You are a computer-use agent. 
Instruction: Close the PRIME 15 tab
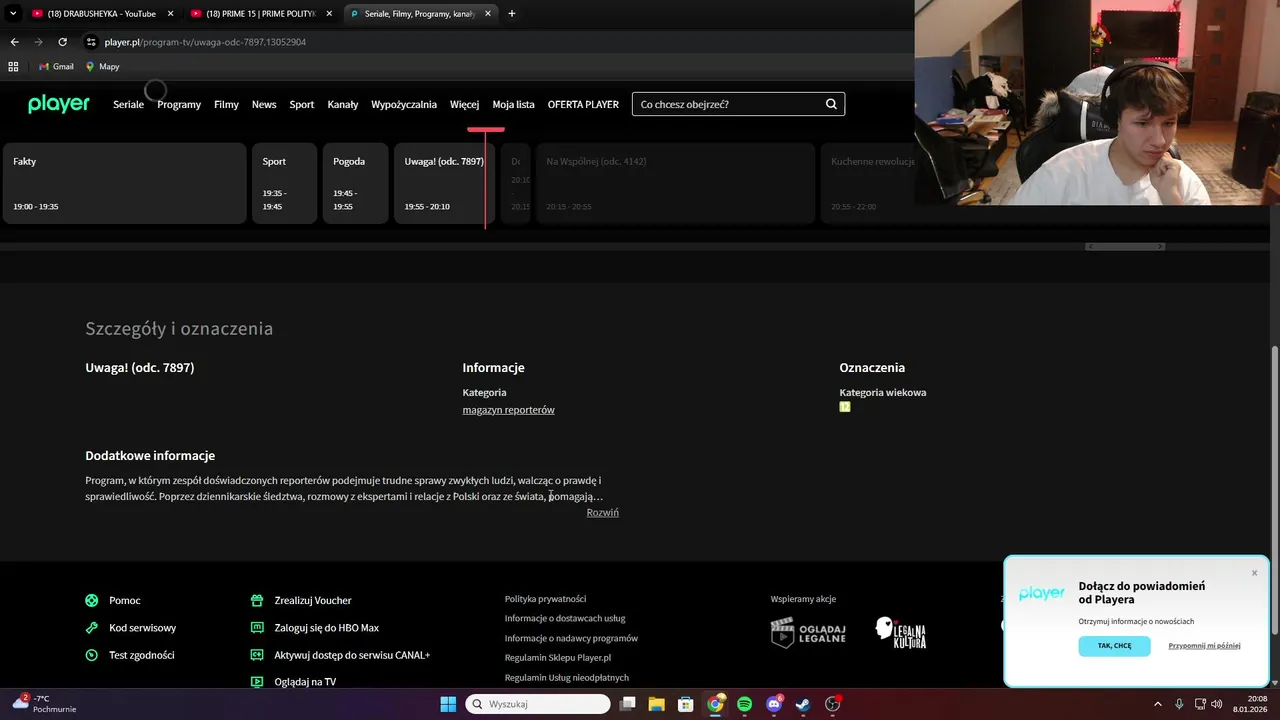click(329, 14)
